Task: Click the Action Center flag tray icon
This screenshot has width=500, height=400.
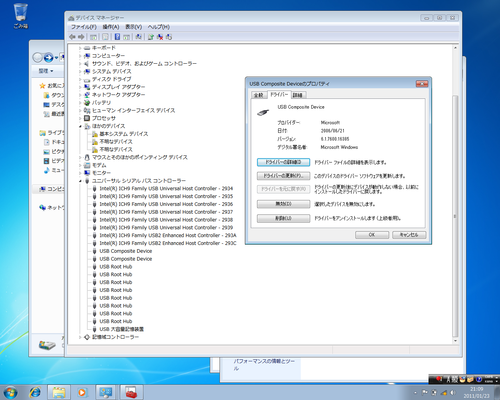Action: 425,392
